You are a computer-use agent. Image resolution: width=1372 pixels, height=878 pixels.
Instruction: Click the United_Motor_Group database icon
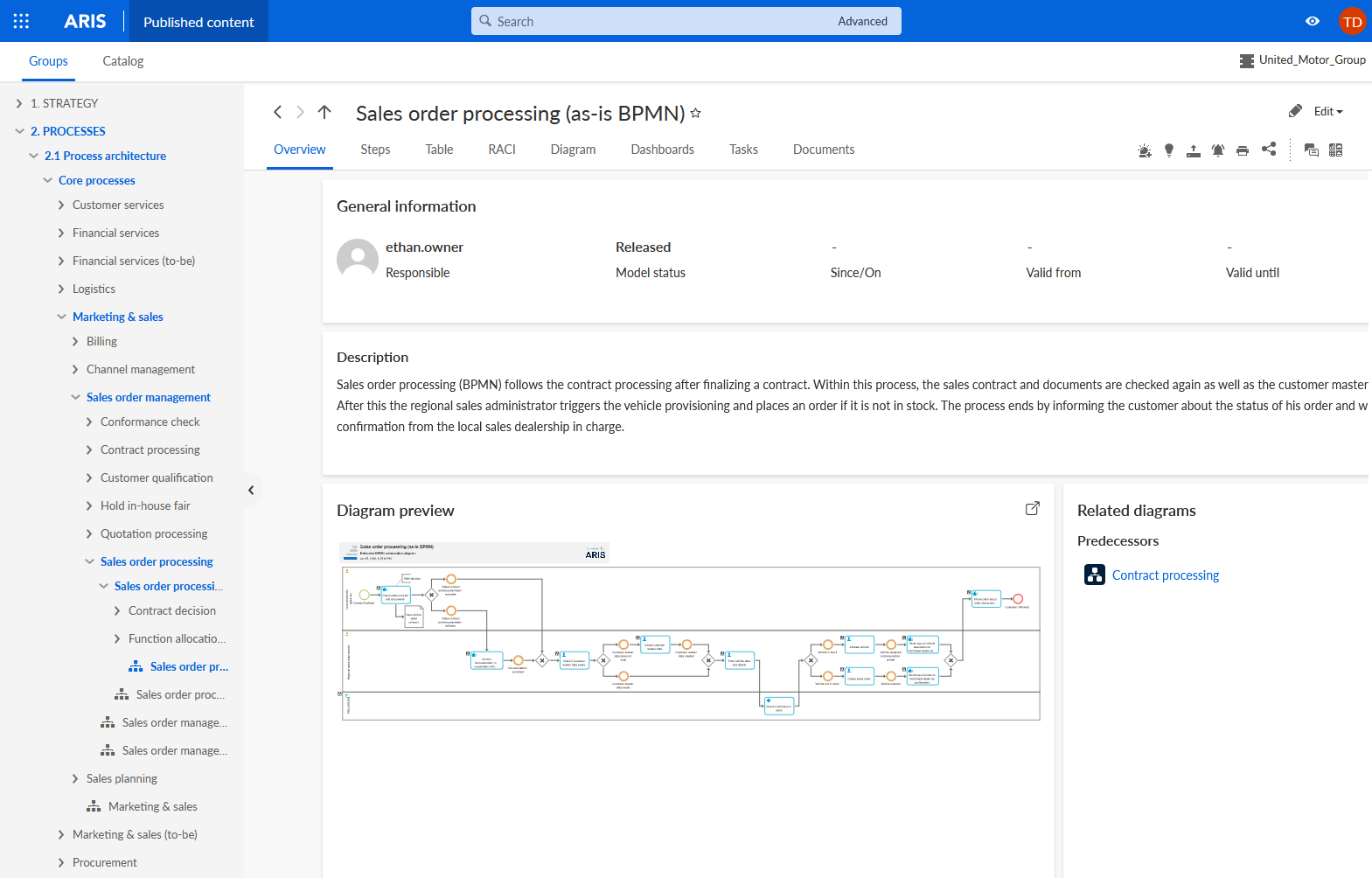point(1247,60)
